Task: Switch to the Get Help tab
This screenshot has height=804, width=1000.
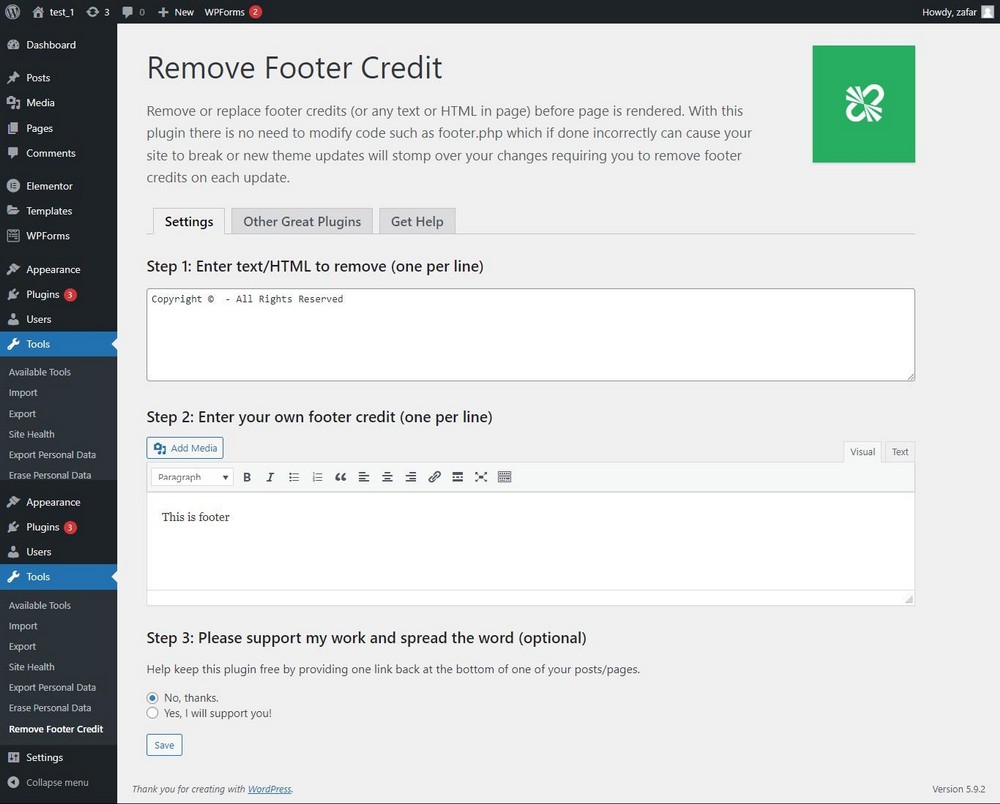Action: tap(417, 221)
